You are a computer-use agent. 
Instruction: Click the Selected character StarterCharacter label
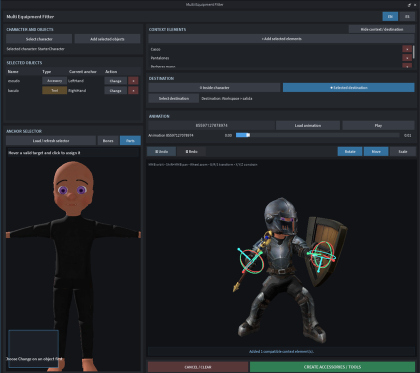pyautogui.click(x=36, y=49)
